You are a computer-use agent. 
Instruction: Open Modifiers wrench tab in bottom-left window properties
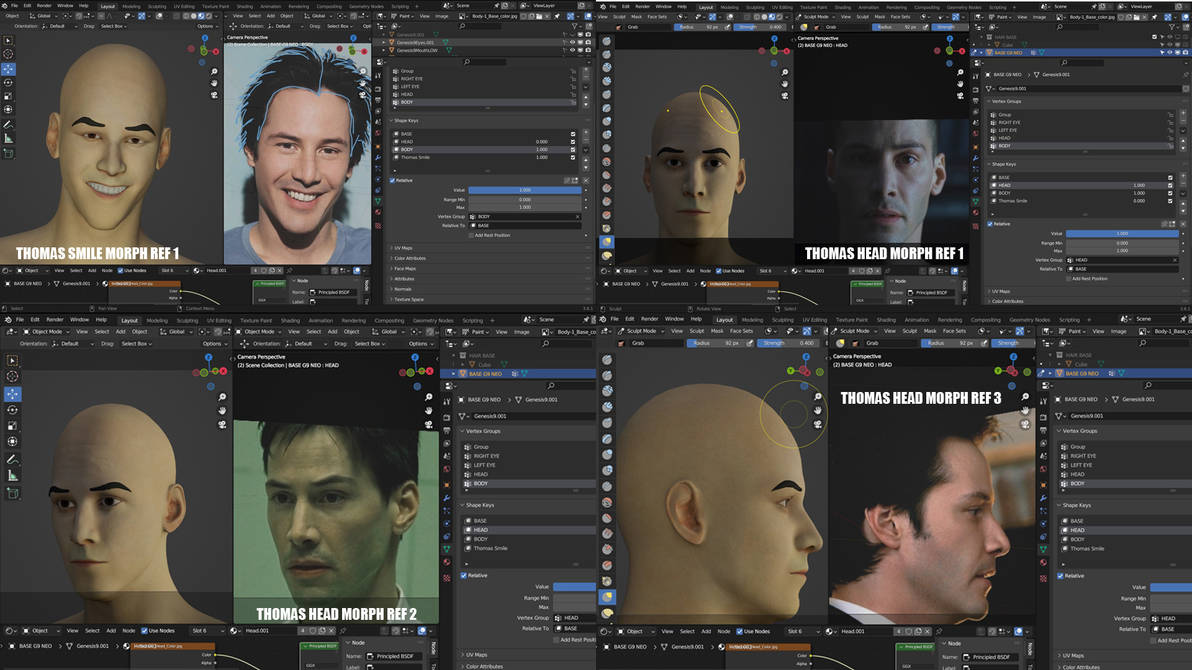447,497
